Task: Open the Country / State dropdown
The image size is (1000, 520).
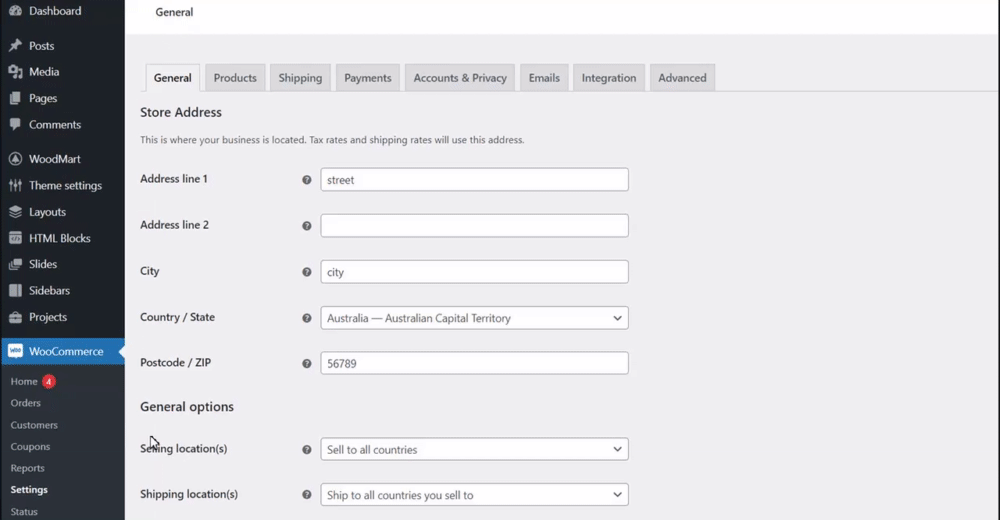Action: point(474,318)
